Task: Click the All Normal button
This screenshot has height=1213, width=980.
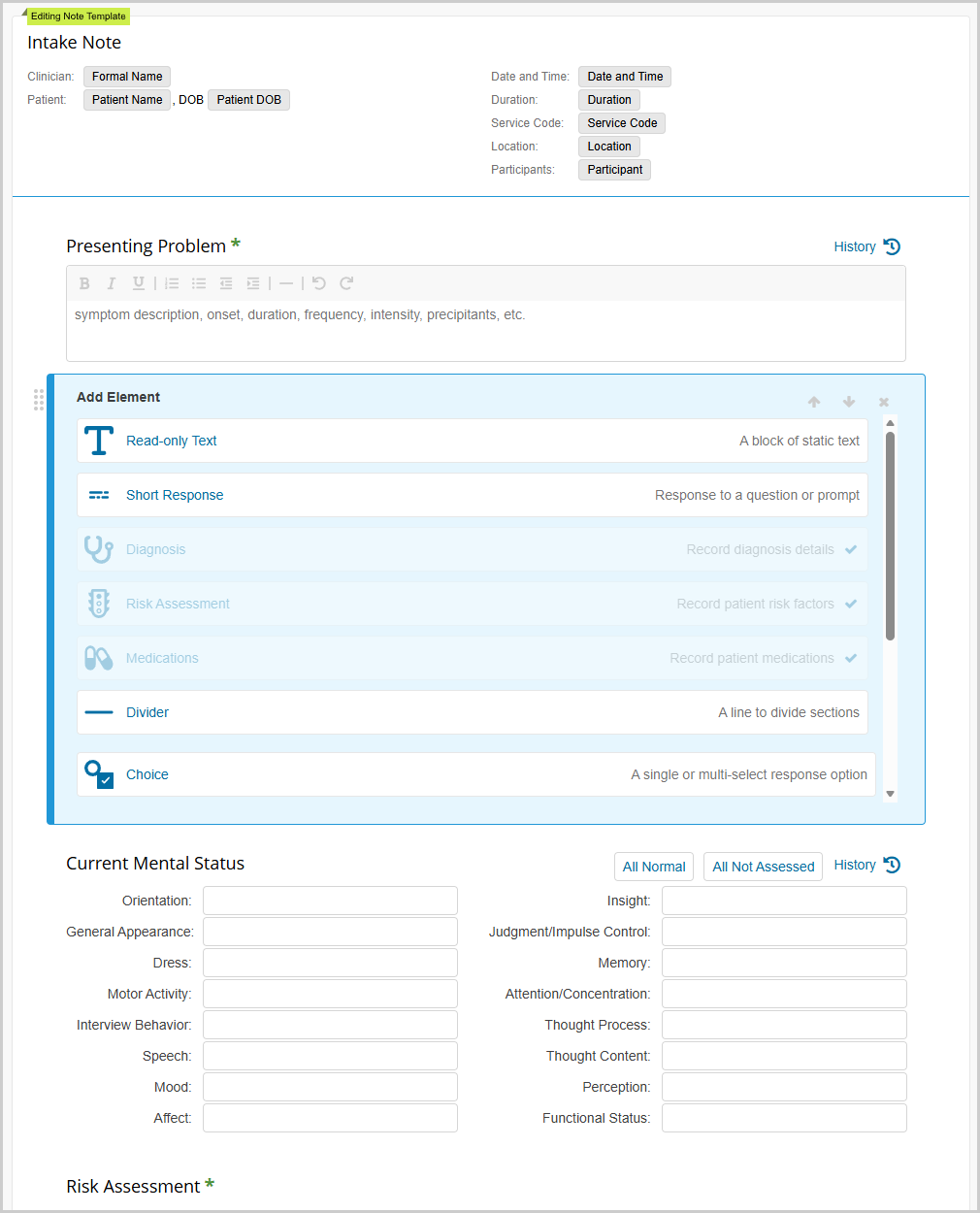Action: [654, 867]
